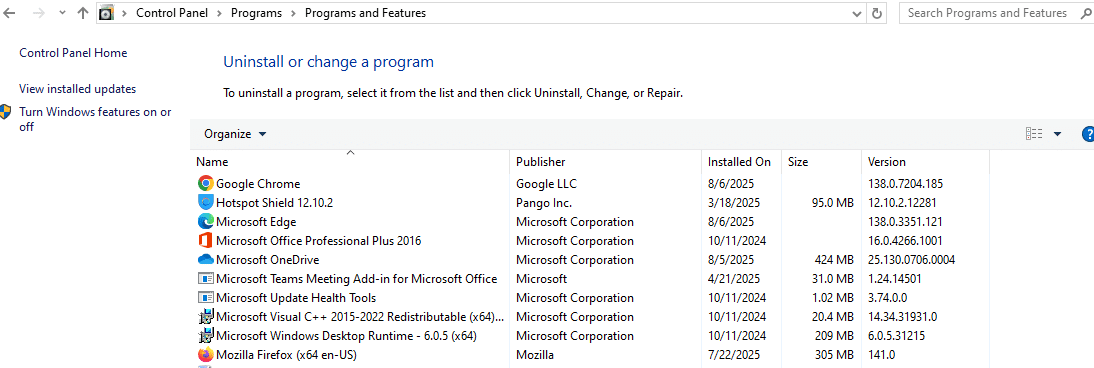Sort by the Installed On column header
Screen dimensions: 1094x368
click(x=742, y=161)
